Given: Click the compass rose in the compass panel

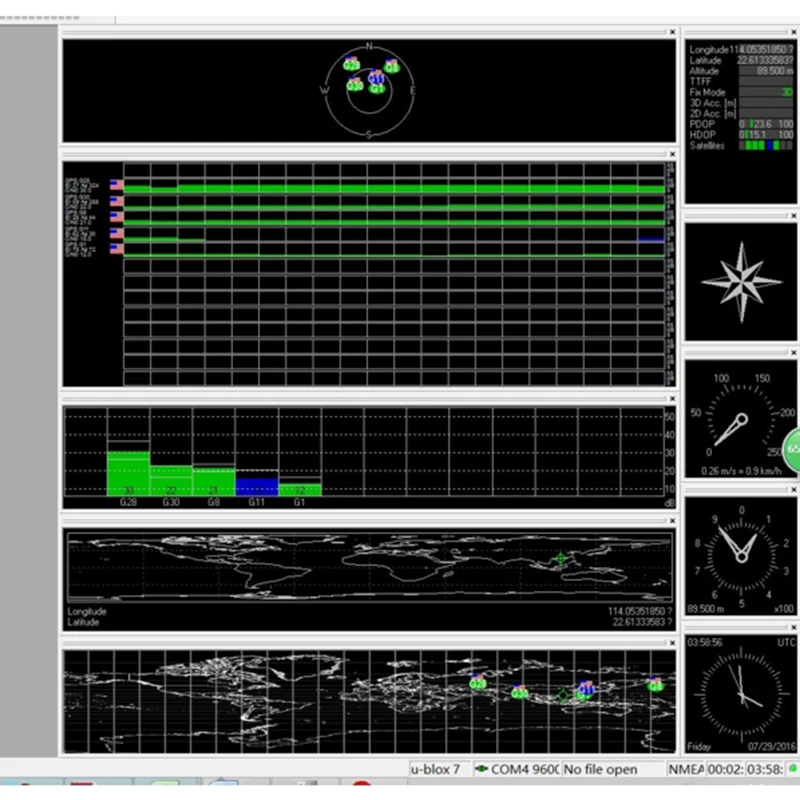Looking at the screenshot, I should [741, 282].
